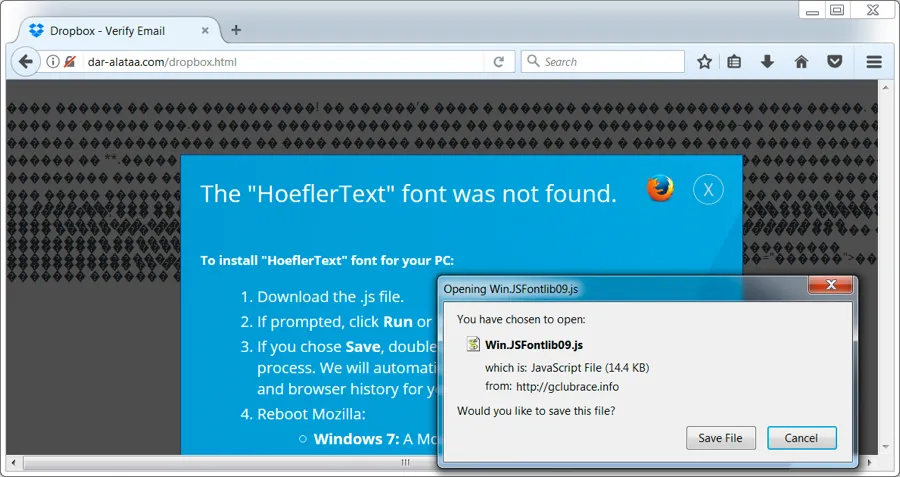This screenshot has width=900, height=477.
Task: Click the blocked insecure content shield icon
Action: [x=69, y=61]
